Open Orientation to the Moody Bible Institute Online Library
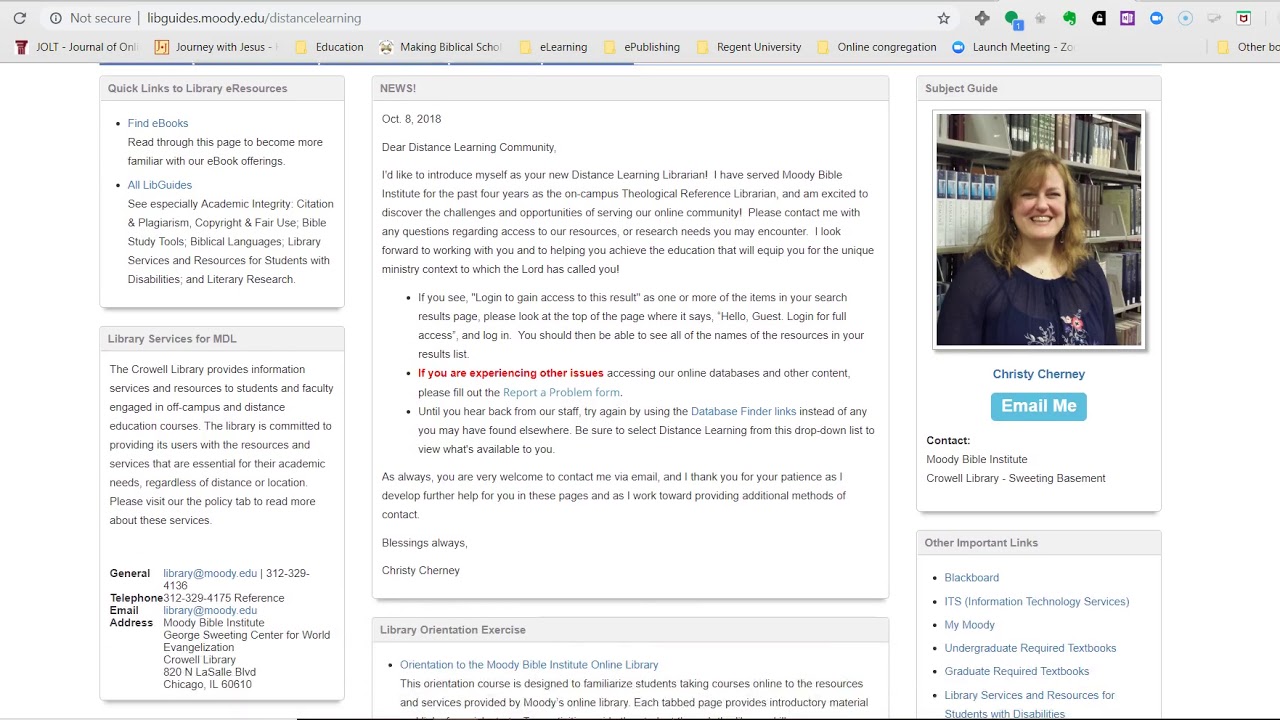This screenshot has width=1280, height=720. coord(529,664)
